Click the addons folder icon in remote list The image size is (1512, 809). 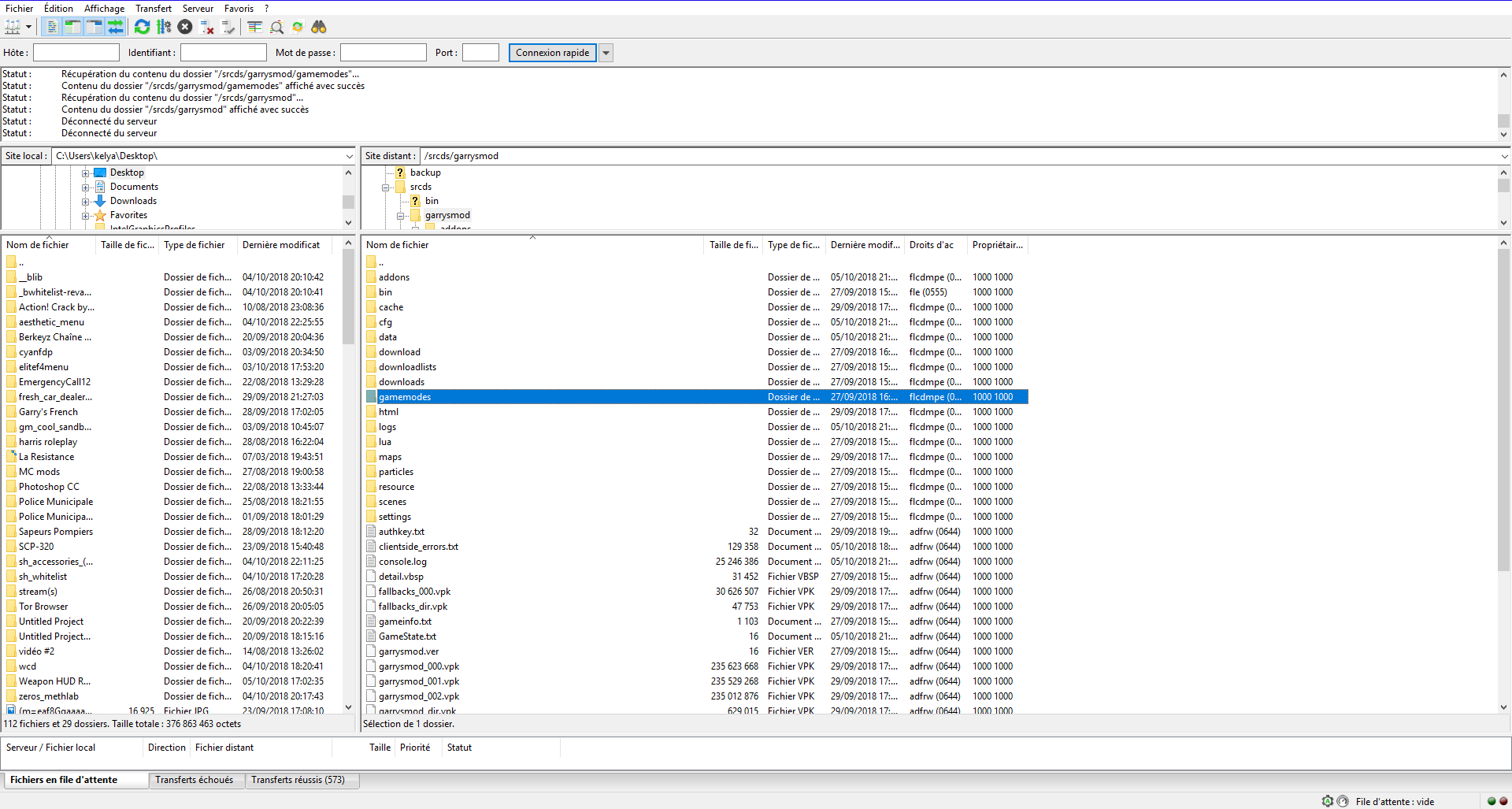point(371,277)
